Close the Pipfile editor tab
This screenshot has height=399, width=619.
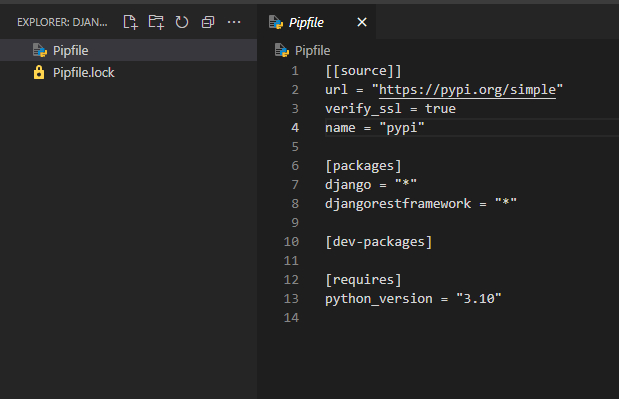362,22
